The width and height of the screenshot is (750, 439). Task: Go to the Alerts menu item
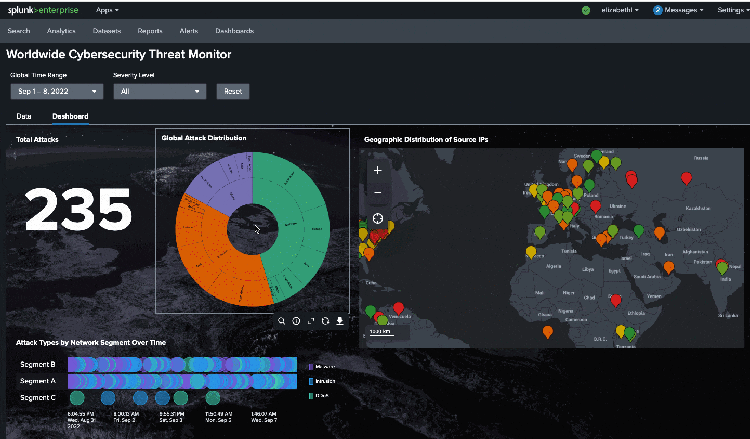tap(188, 32)
